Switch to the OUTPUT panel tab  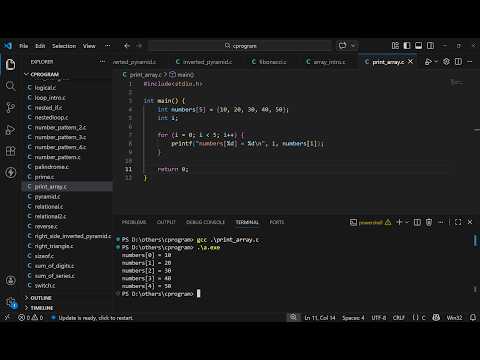166,222
